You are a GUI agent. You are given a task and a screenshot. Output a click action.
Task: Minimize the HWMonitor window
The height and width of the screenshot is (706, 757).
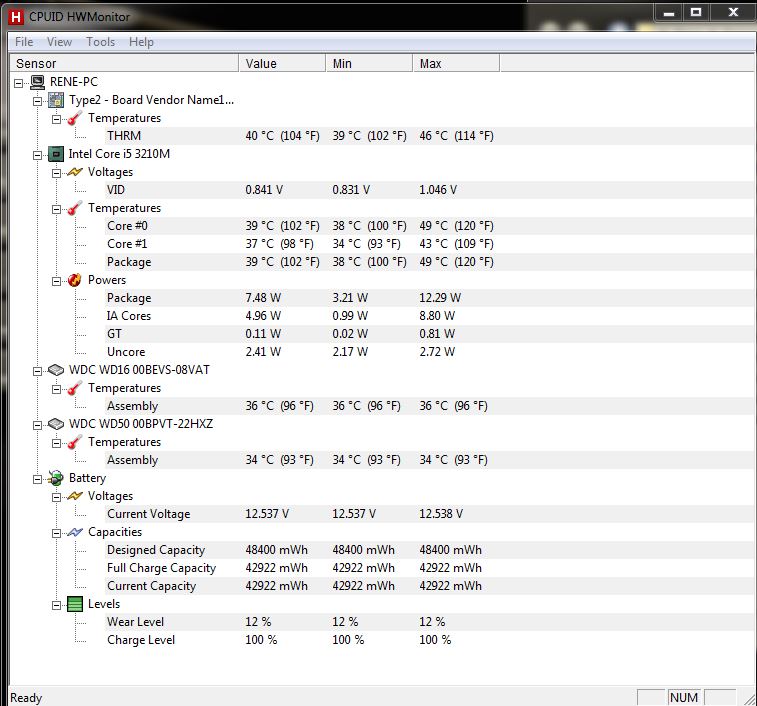(669, 13)
